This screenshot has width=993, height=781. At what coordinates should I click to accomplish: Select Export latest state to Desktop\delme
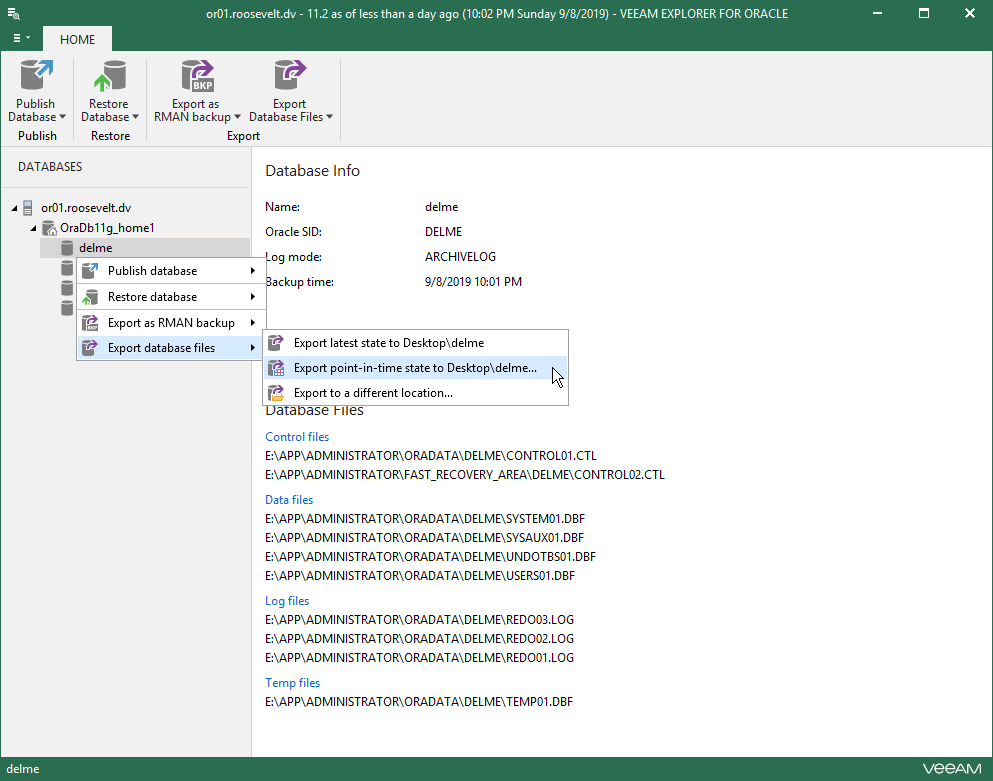pos(388,343)
